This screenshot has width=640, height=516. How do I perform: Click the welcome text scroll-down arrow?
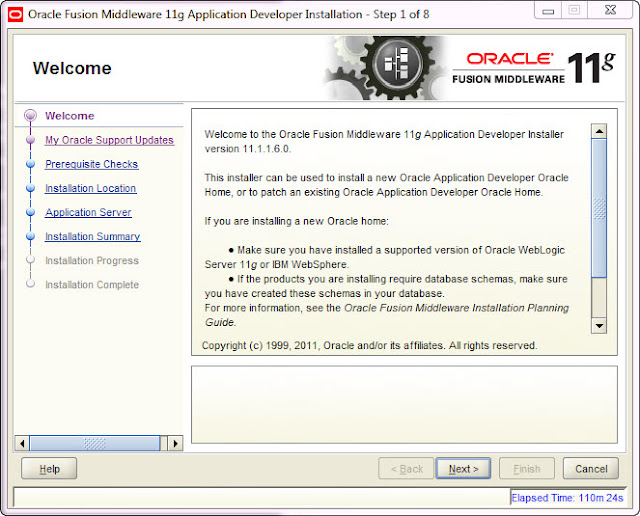(x=599, y=325)
